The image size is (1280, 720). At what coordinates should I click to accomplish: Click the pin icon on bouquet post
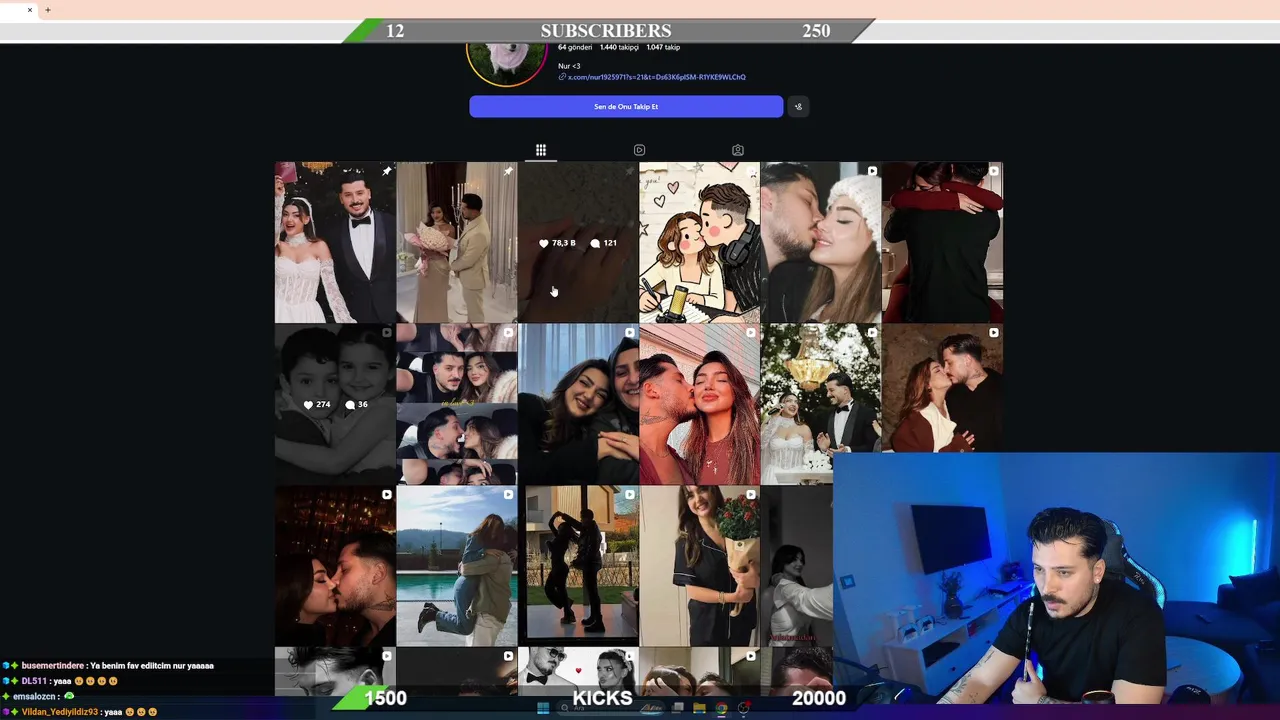(508, 171)
